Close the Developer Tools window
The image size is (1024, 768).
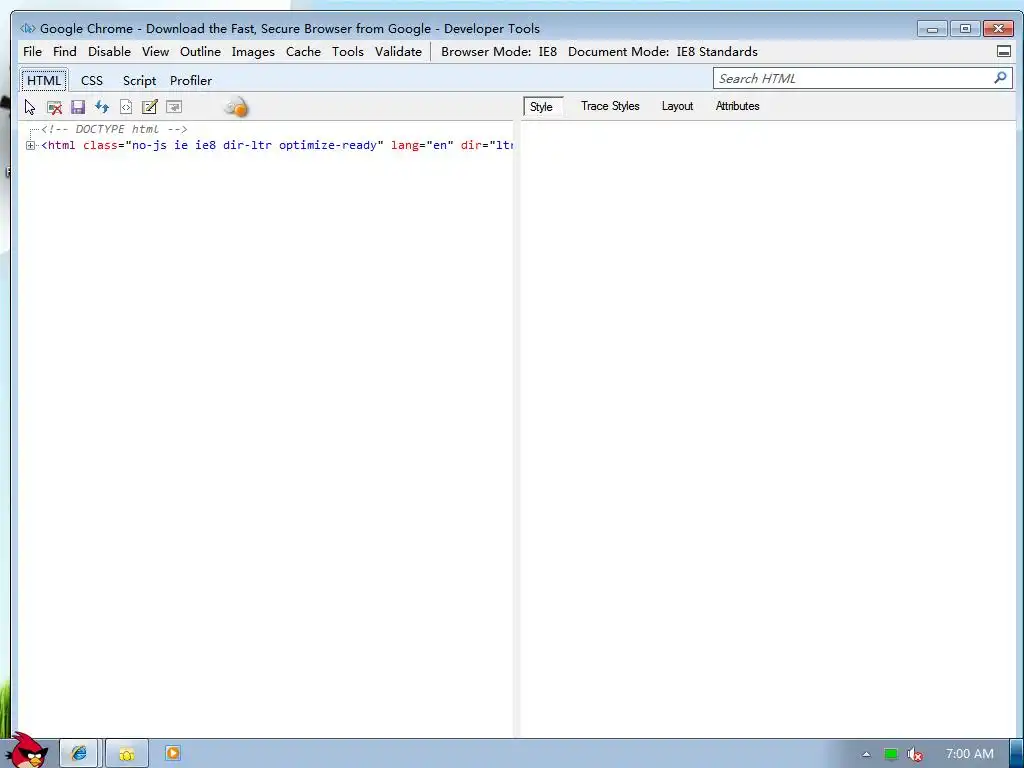click(999, 29)
